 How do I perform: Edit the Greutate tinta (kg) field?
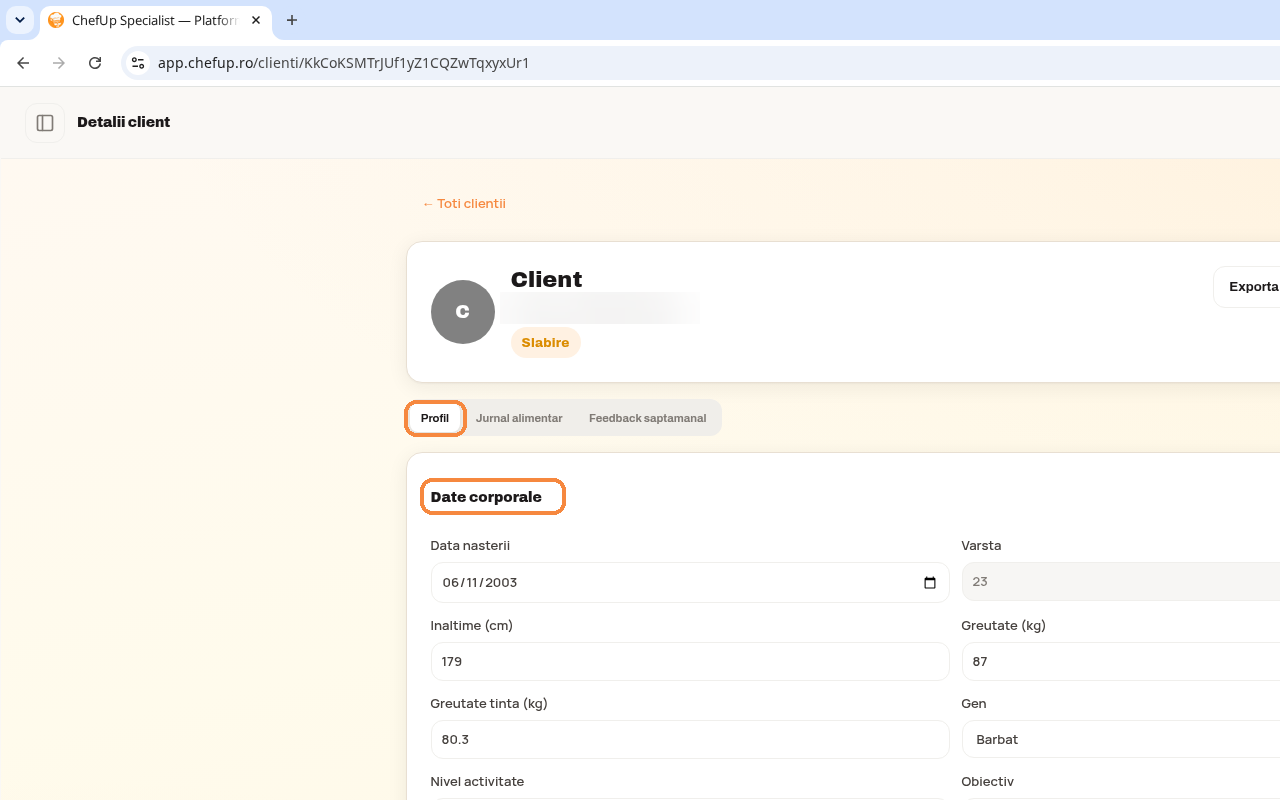pos(690,739)
